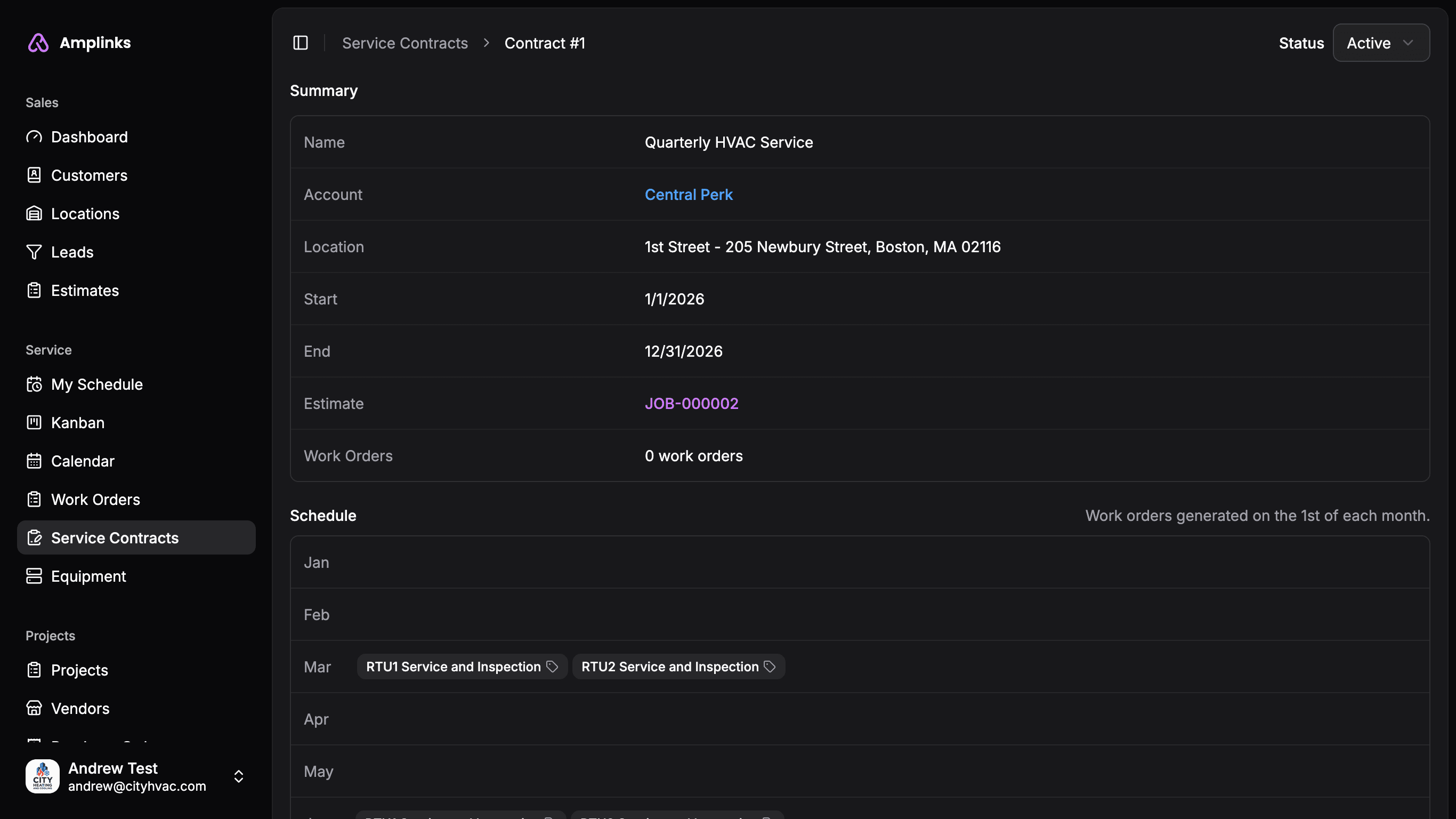This screenshot has height=819, width=1456.
Task: Expand the Andrew Test account switcher
Action: click(x=239, y=776)
